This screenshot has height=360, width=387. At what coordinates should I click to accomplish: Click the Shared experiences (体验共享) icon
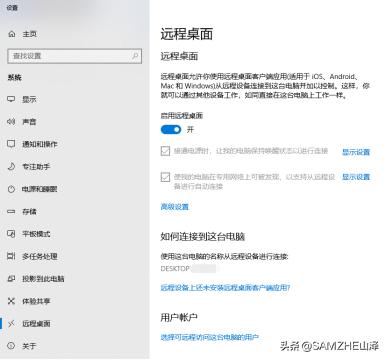point(11,301)
